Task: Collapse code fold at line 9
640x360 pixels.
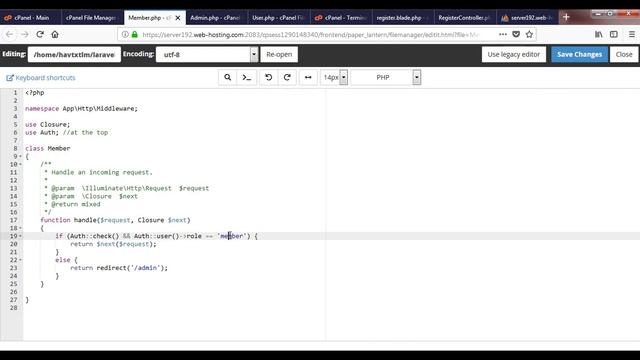Action: pos(20,156)
